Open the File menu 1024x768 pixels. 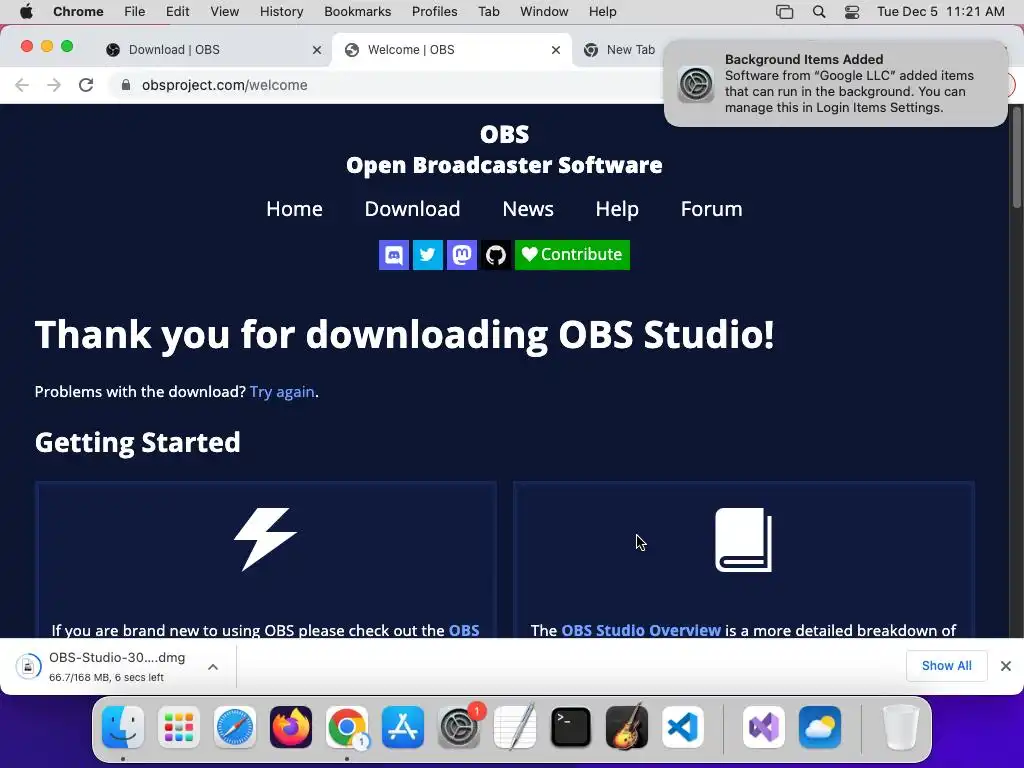[135, 12]
